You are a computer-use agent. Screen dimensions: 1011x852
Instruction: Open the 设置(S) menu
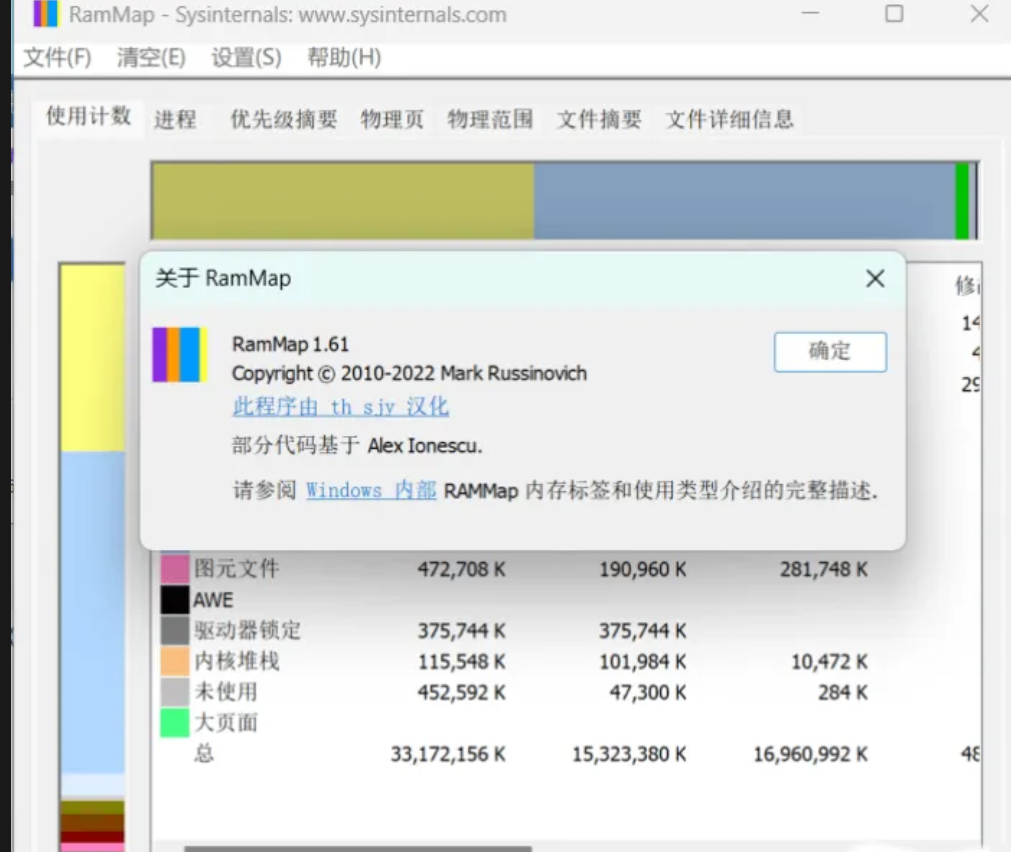(x=246, y=58)
